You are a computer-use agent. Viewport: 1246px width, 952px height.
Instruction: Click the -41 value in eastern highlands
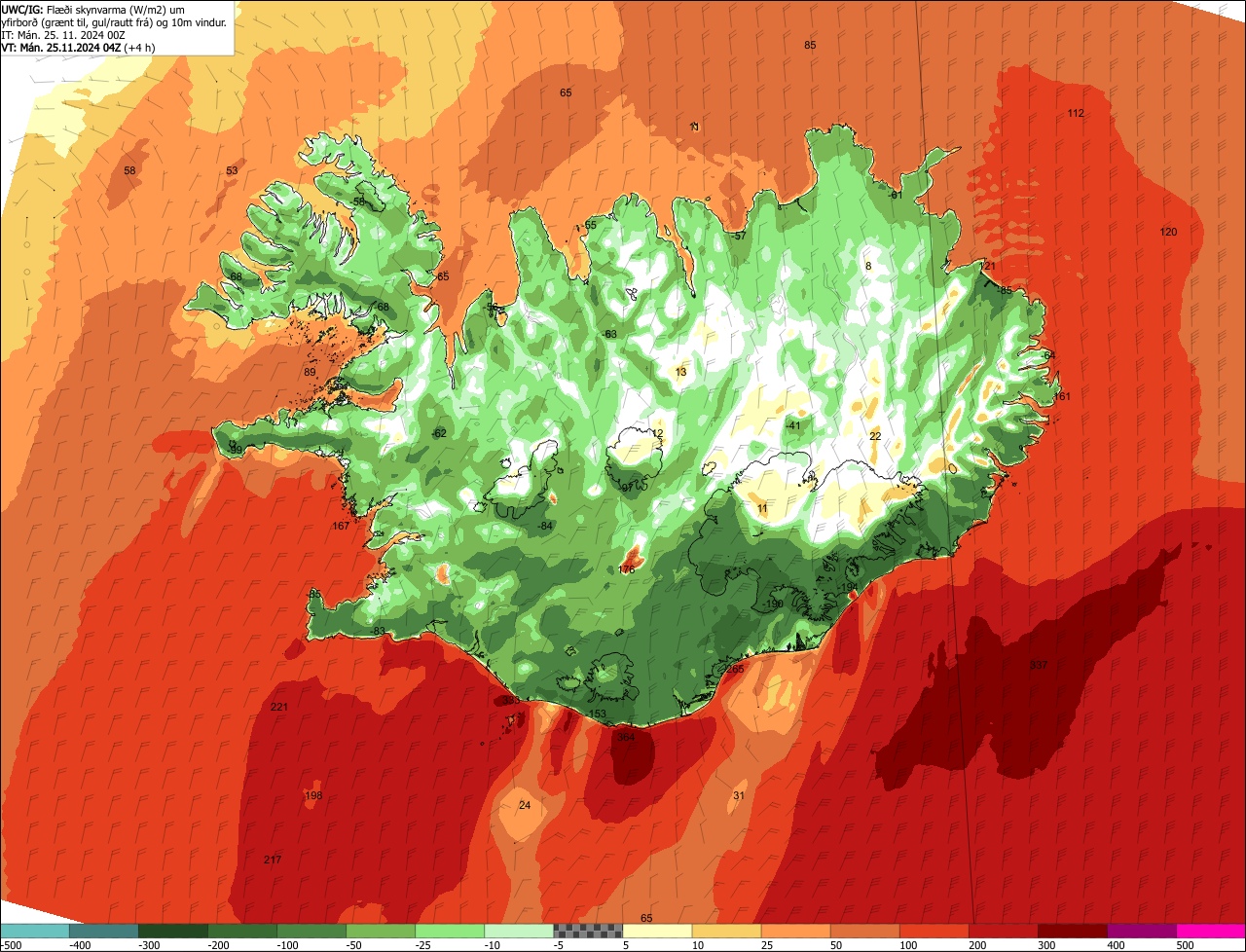[793, 425]
